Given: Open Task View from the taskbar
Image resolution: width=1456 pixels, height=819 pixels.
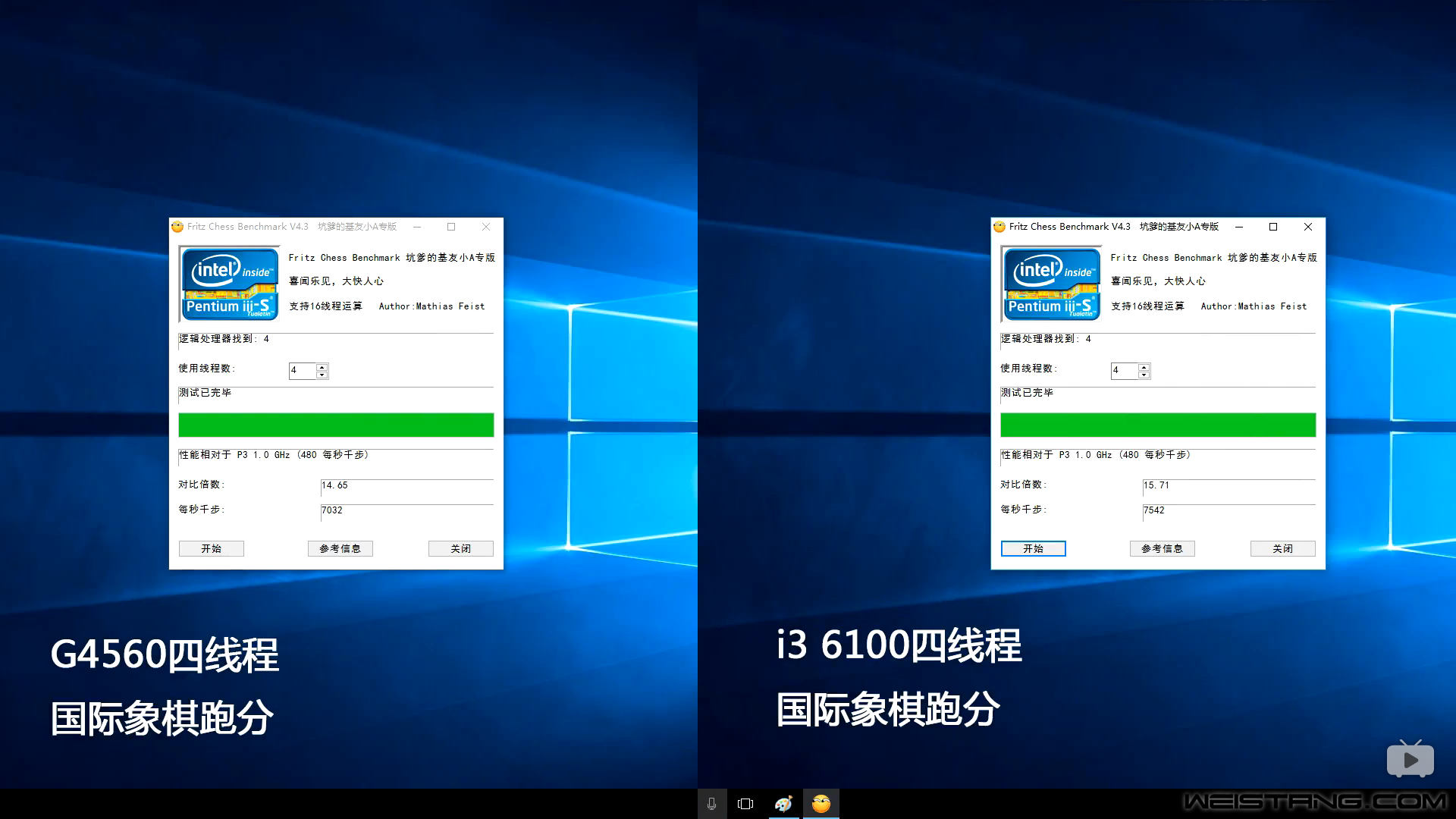Looking at the screenshot, I should click(745, 804).
